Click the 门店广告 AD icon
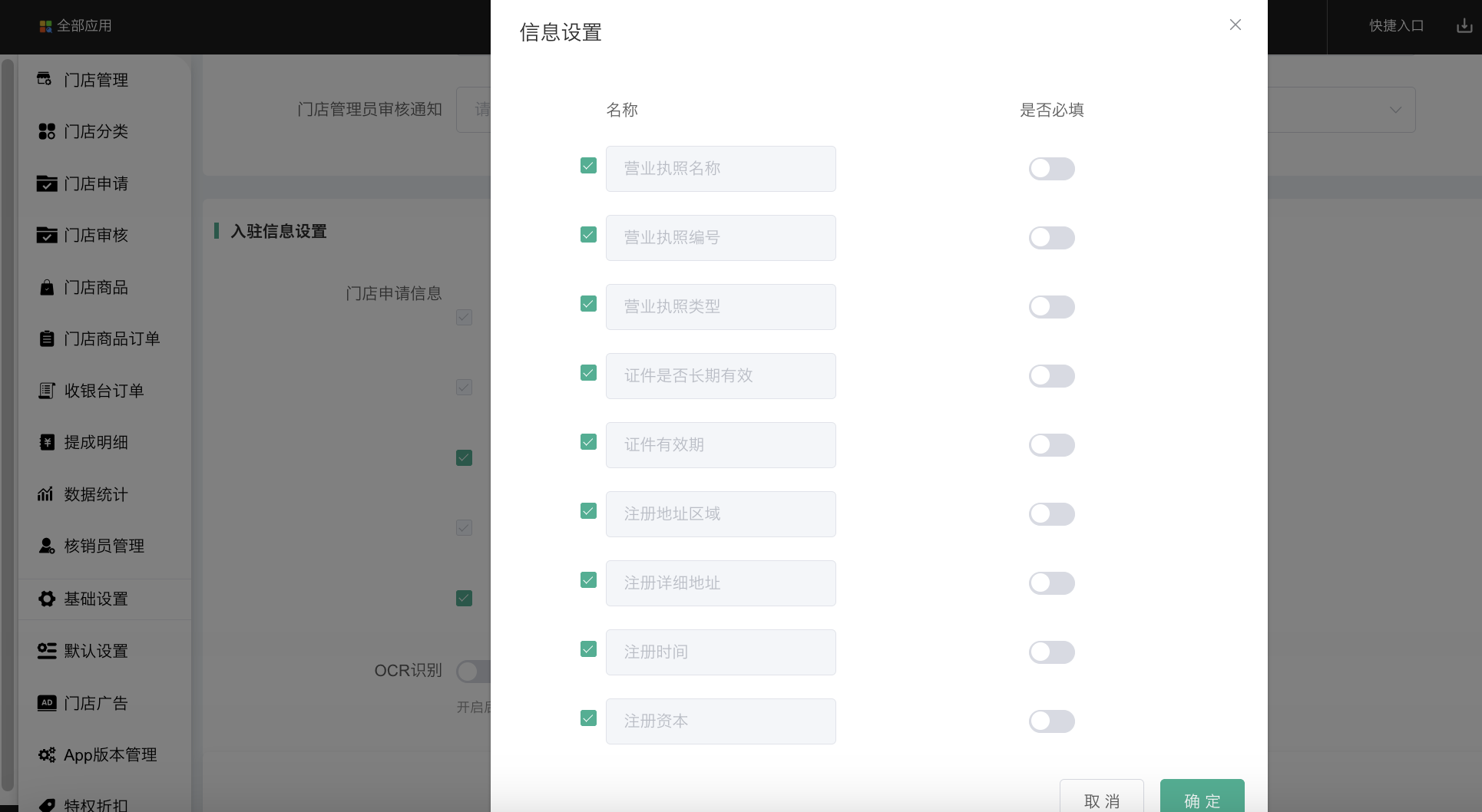 47,702
